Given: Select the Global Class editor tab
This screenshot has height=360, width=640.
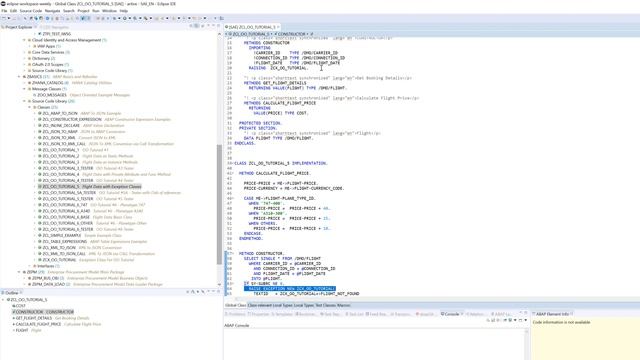Looking at the screenshot, I should click(236, 305).
